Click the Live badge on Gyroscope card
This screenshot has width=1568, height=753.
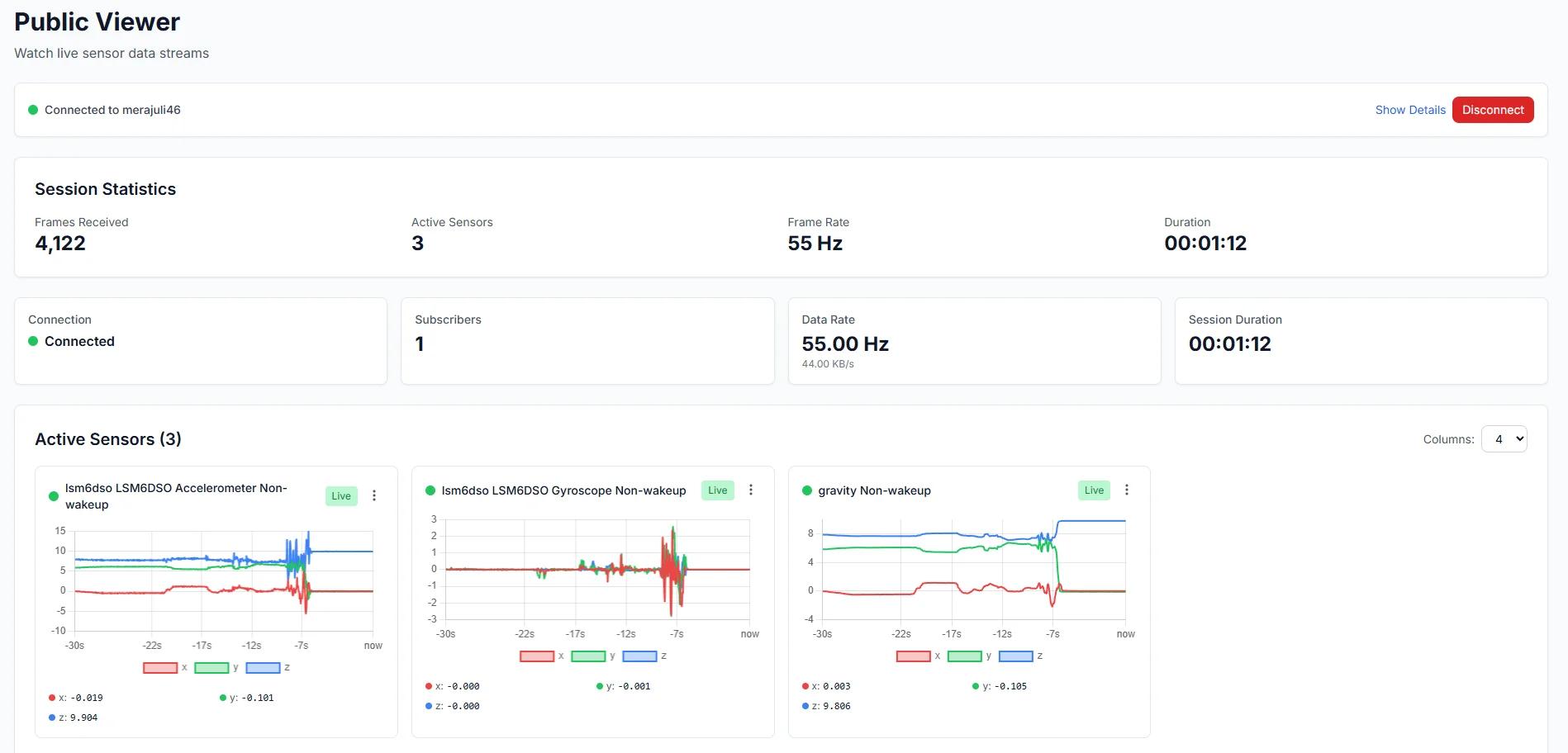[x=717, y=490]
